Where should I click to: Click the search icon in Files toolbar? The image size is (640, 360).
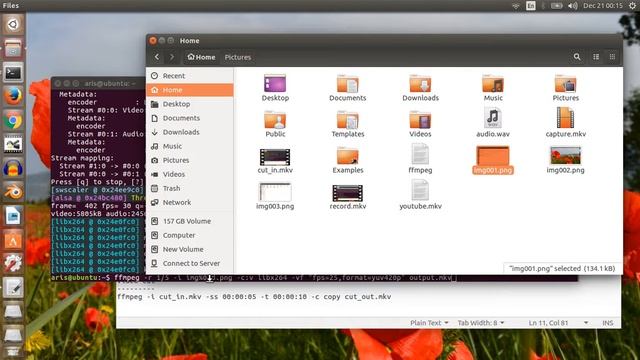coord(577,57)
